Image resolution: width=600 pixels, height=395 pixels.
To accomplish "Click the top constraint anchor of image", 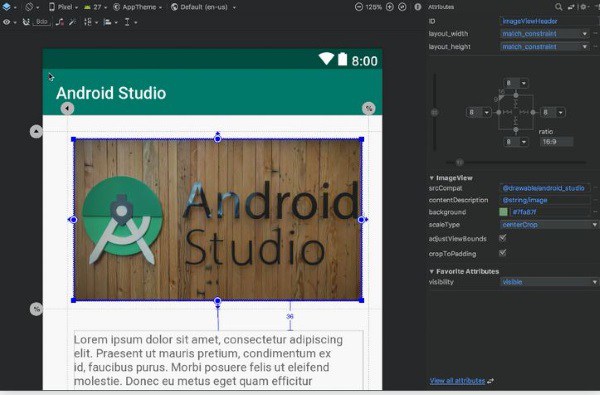I will [x=217, y=139].
